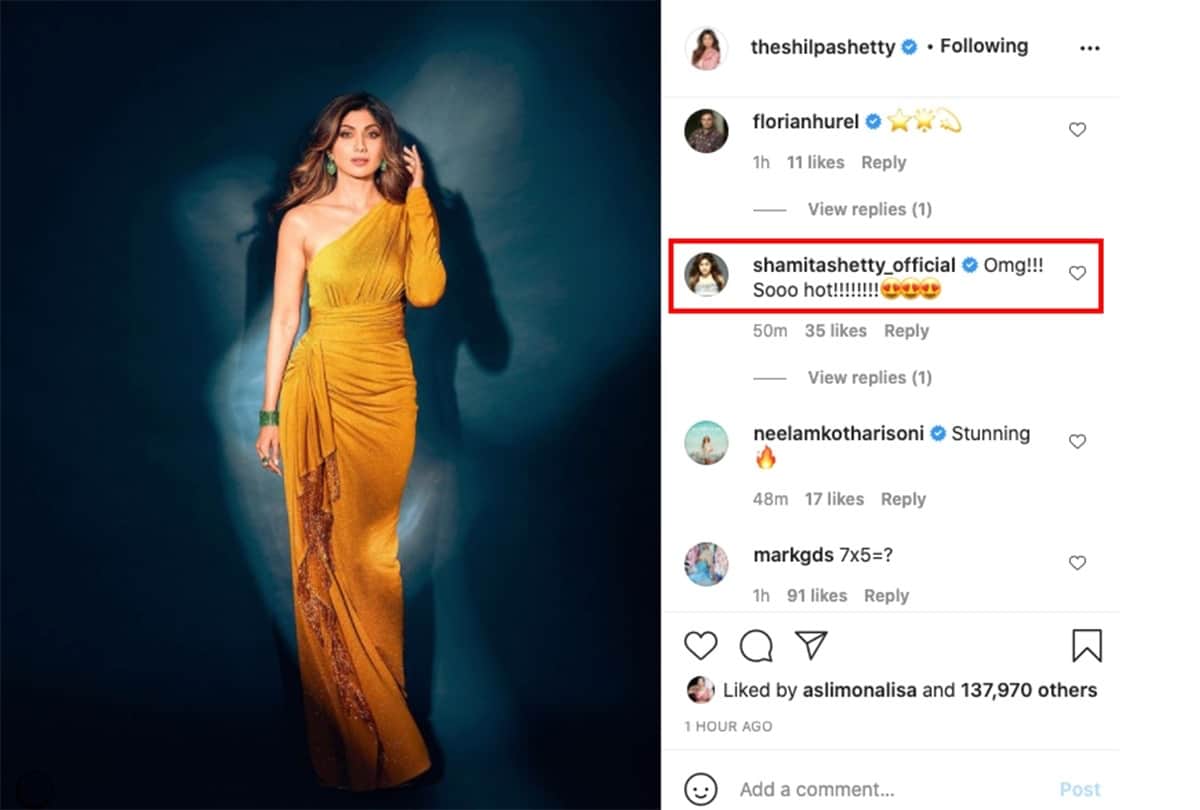Toggle like on shamitashetty_official's comment
Screen dimensions: 1200x810
click(1077, 272)
